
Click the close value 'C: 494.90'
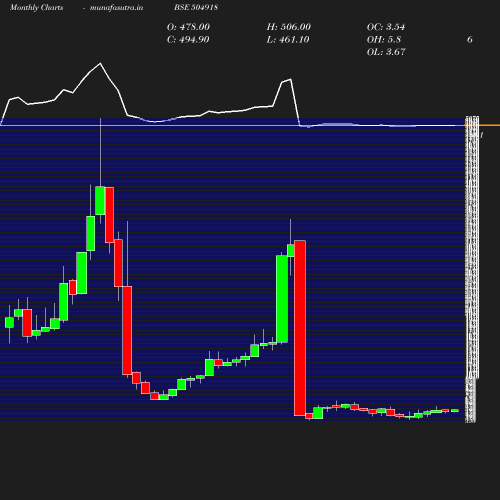coord(188,39)
